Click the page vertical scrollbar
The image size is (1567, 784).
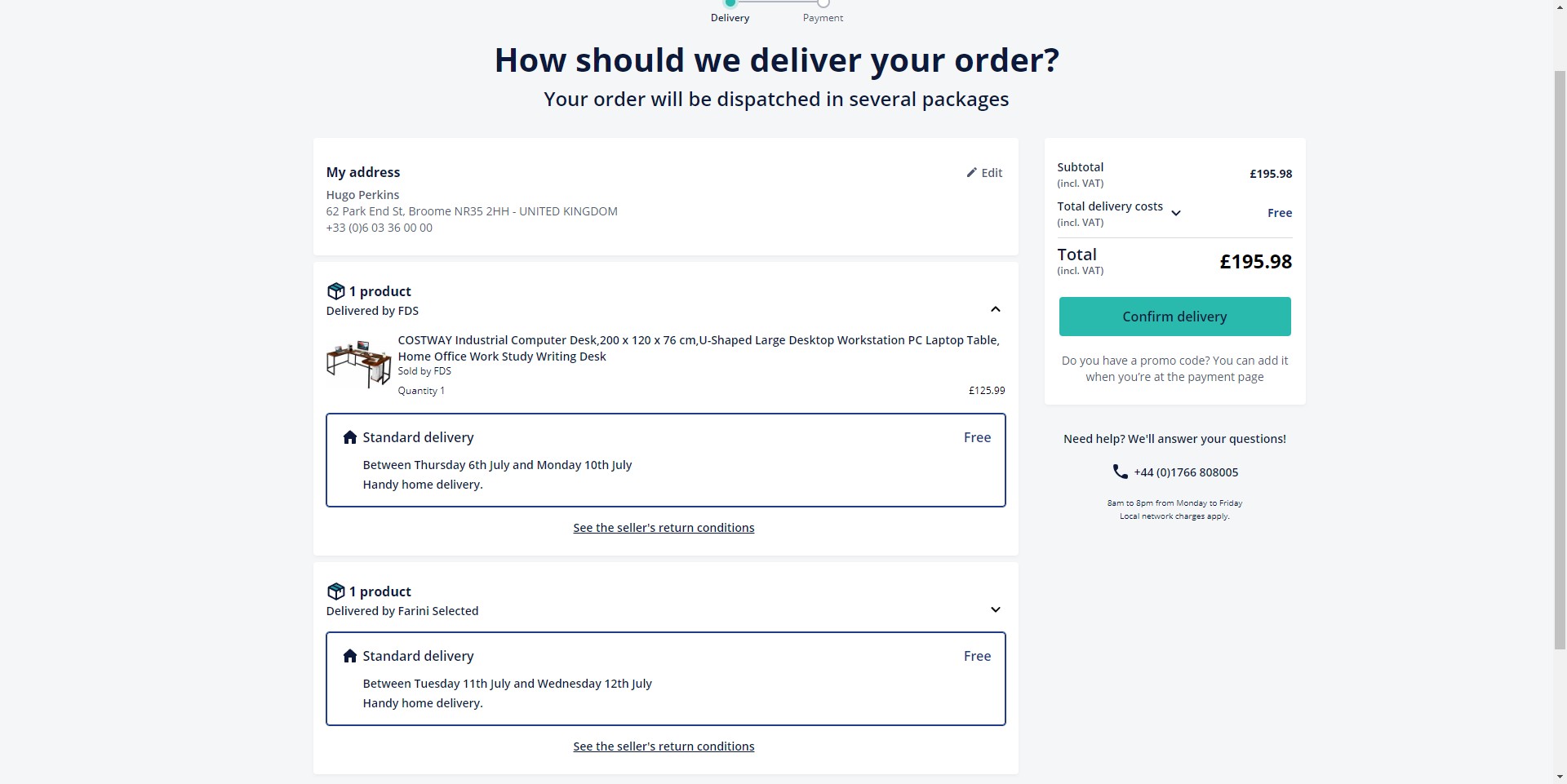[1560, 359]
